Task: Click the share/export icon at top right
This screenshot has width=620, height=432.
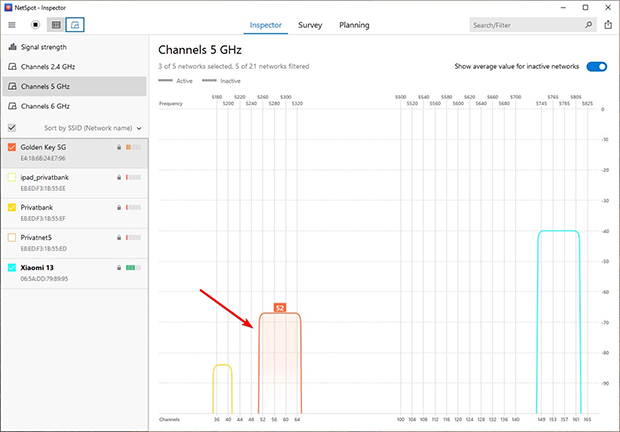Action: [x=608, y=25]
